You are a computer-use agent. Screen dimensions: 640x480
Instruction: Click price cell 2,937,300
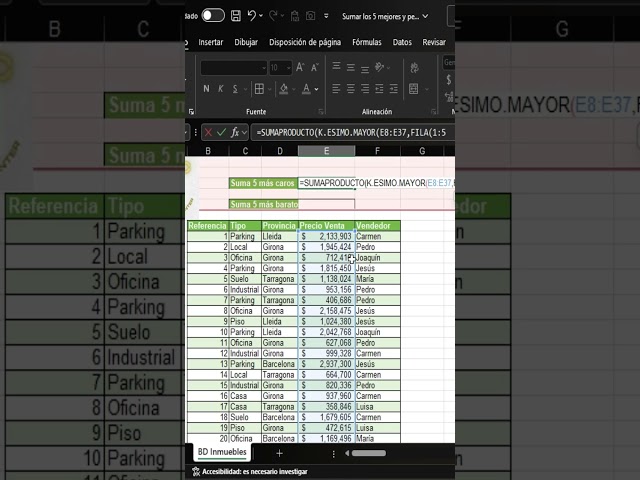coord(327,364)
